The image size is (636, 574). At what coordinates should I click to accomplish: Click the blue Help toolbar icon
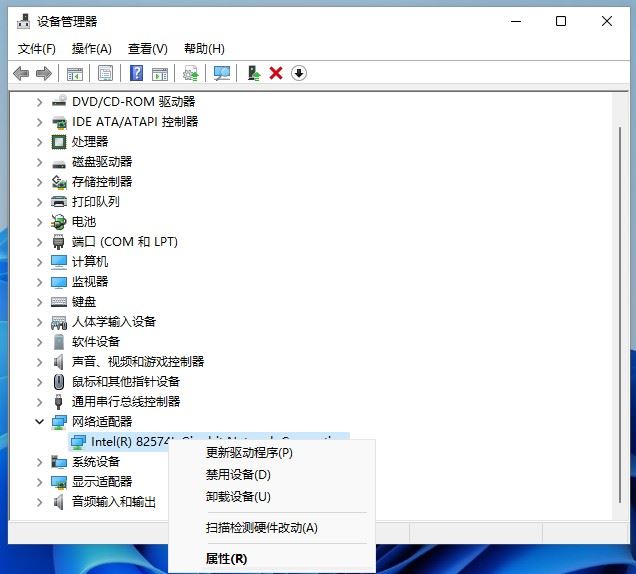[x=136, y=73]
